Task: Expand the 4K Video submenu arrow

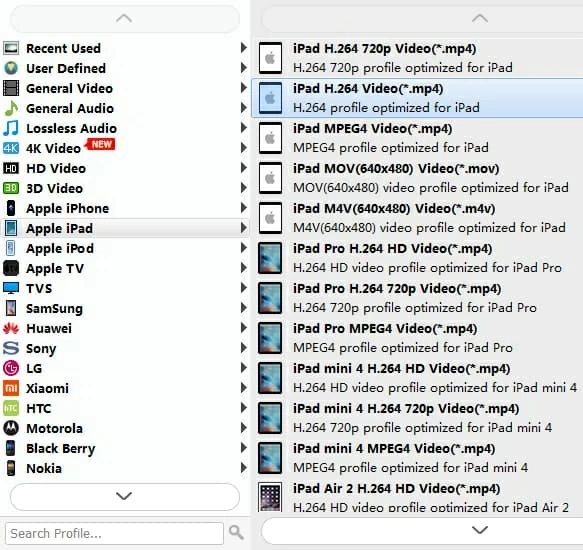Action: coord(244,148)
